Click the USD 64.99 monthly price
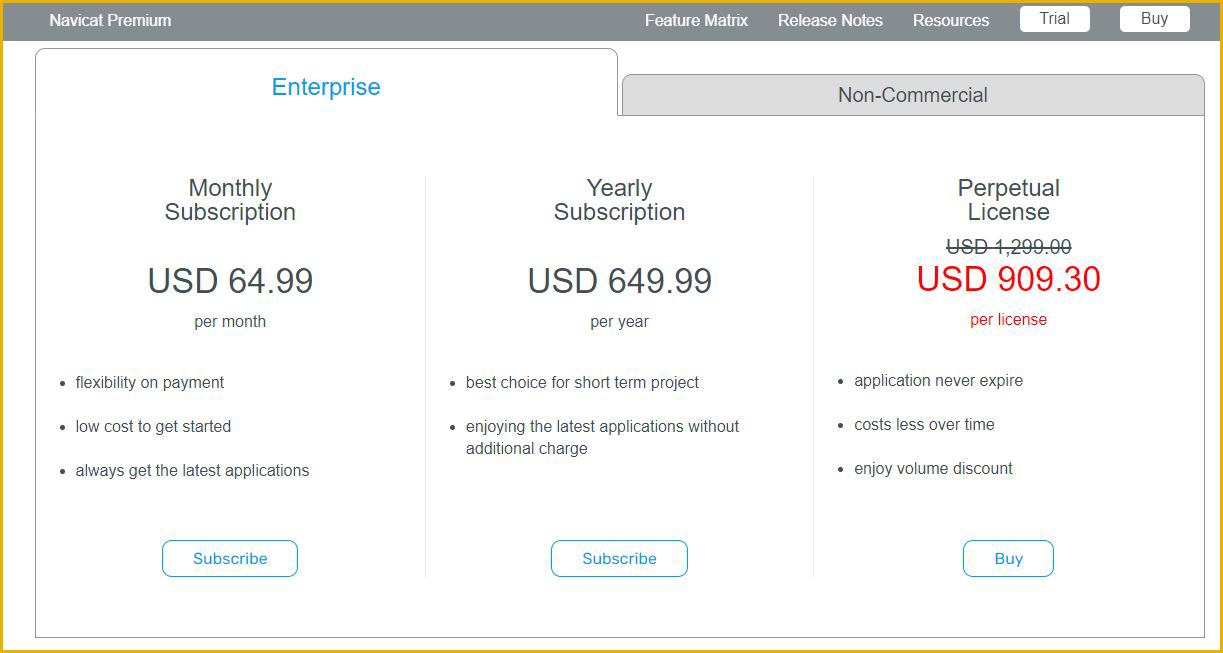 pos(230,281)
